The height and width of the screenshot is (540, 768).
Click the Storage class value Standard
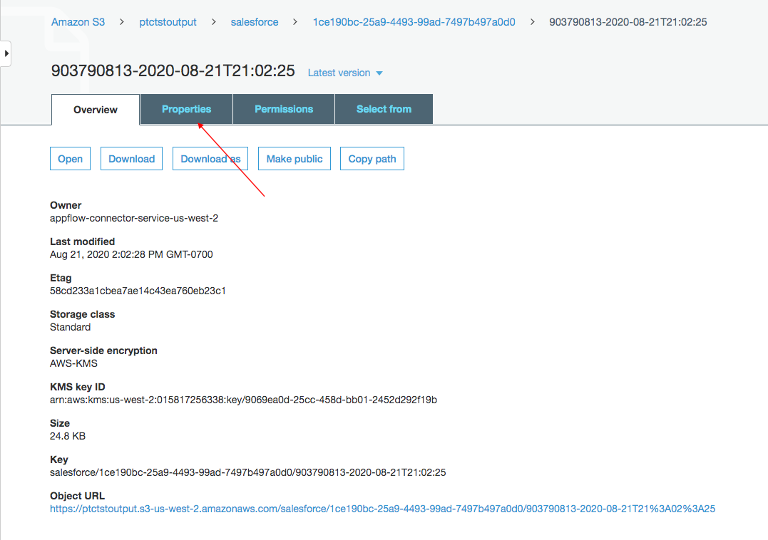coord(70,327)
